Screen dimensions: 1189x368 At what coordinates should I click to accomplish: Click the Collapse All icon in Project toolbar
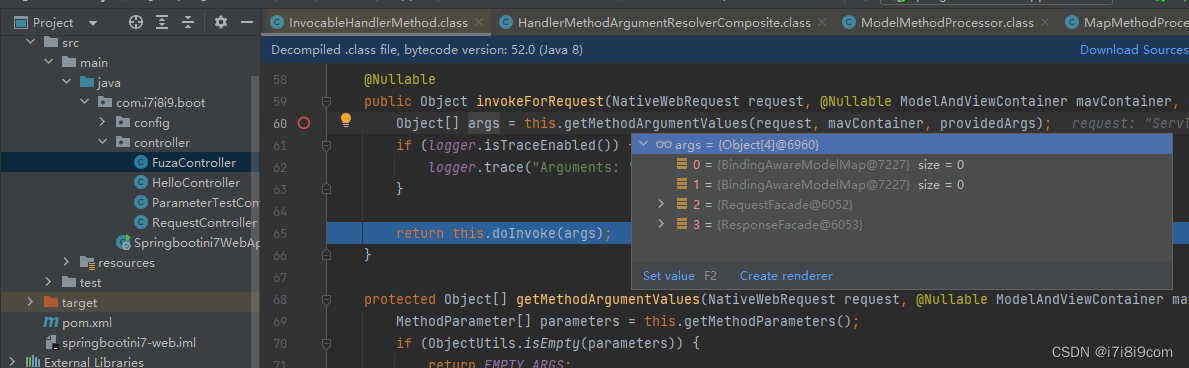(x=187, y=23)
